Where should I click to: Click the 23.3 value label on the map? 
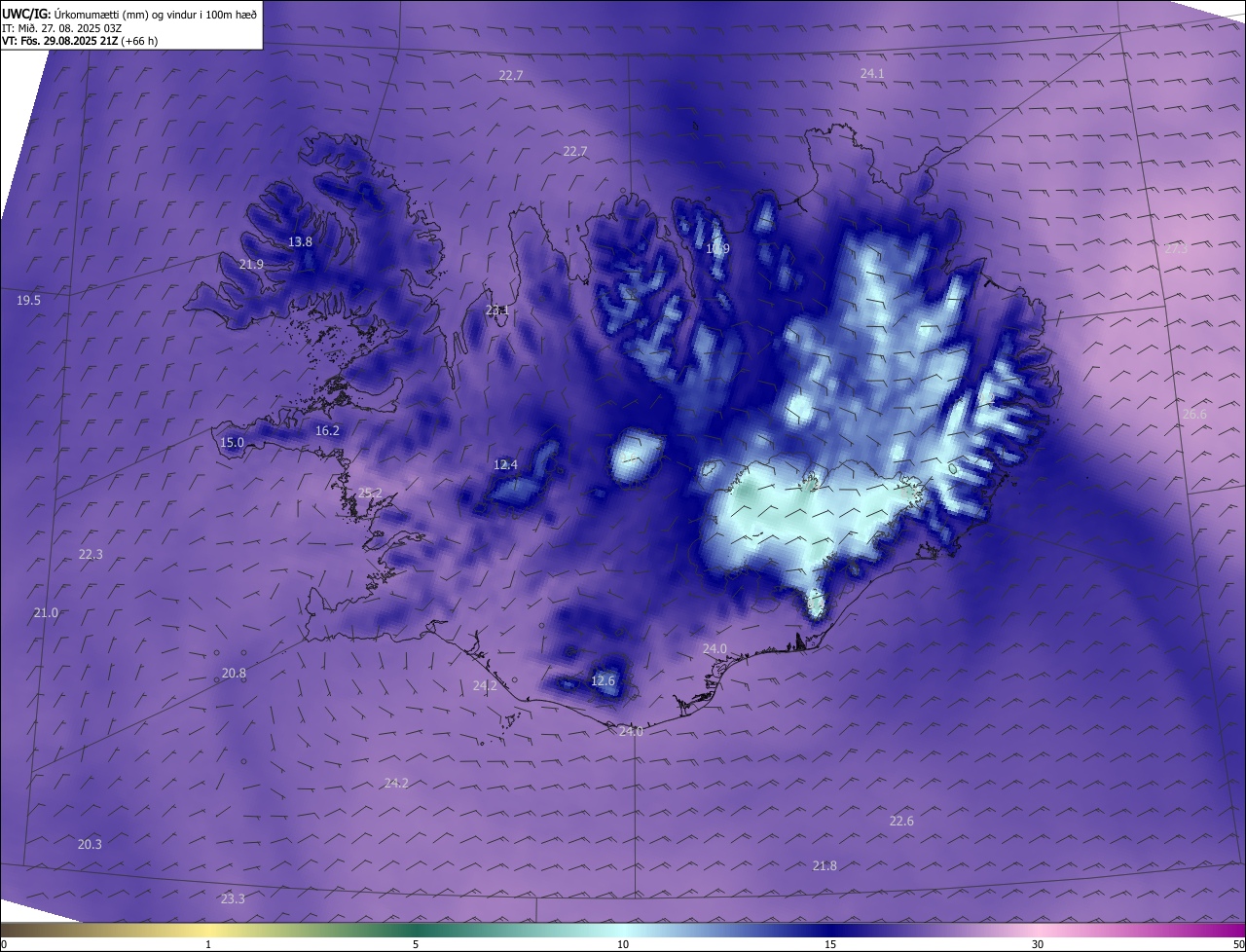tap(233, 899)
